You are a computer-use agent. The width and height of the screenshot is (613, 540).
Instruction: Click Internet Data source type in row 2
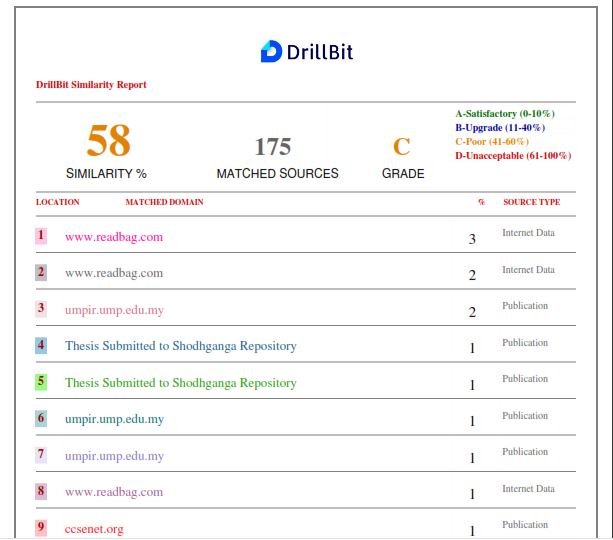(x=528, y=270)
